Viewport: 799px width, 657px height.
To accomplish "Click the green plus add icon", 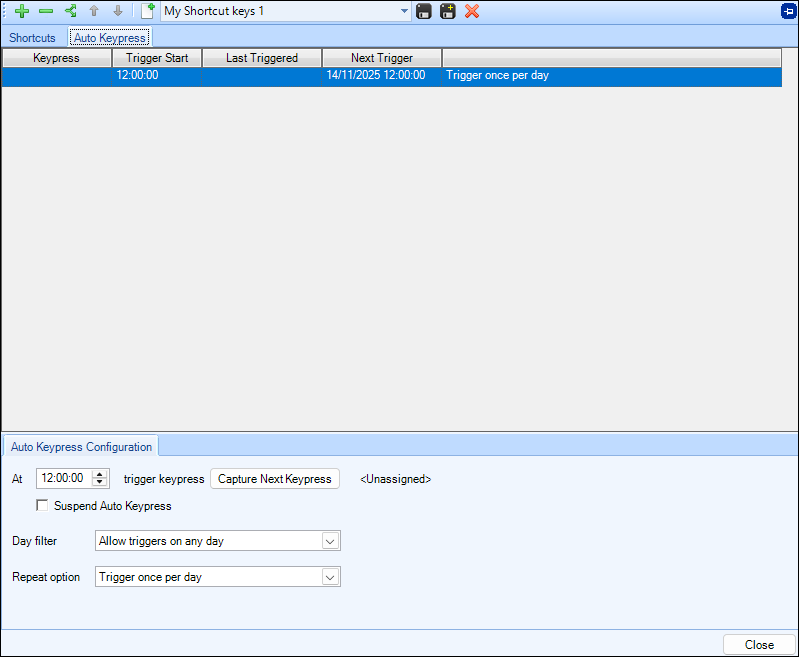I will (22, 11).
